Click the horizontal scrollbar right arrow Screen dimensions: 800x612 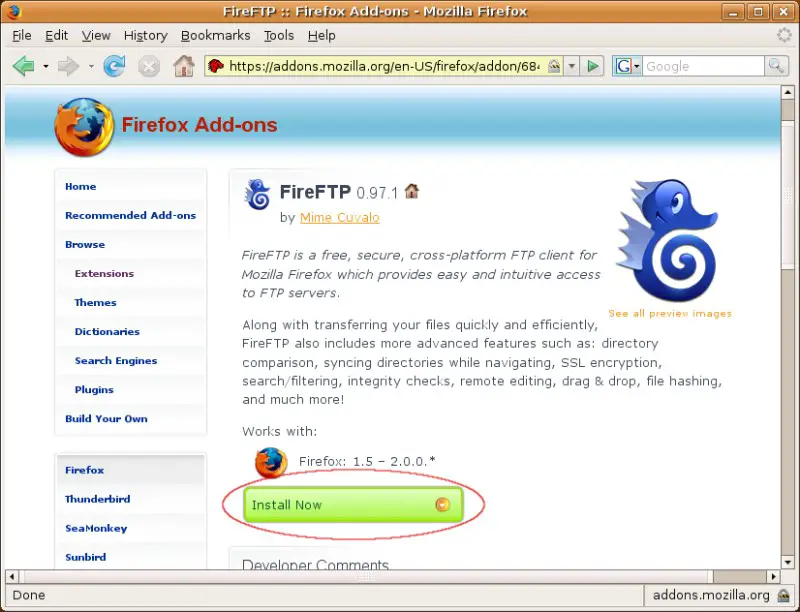pos(773,577)
